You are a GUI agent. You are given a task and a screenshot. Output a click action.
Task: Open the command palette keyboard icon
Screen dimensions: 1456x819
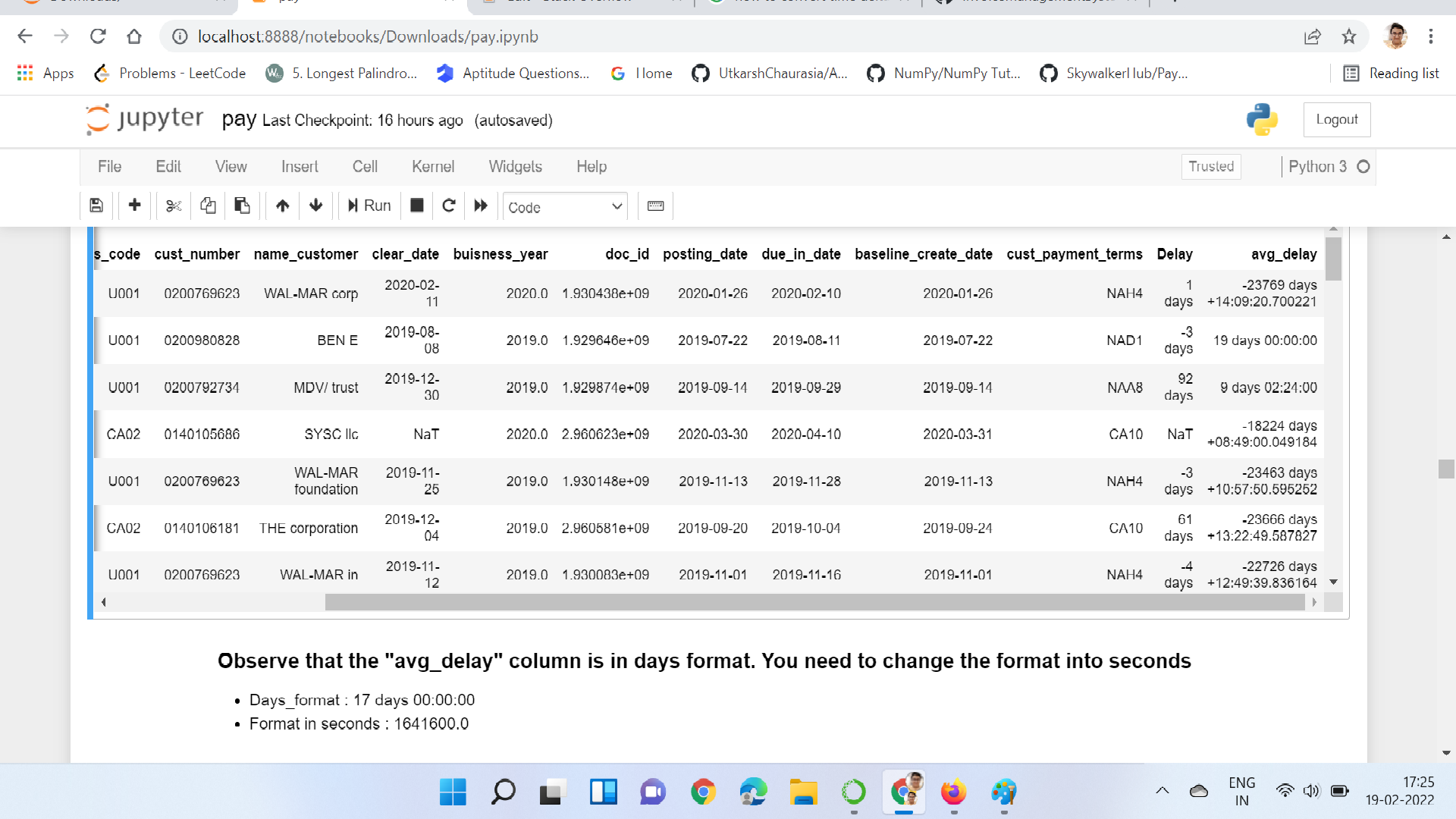(x=656, y=206)
